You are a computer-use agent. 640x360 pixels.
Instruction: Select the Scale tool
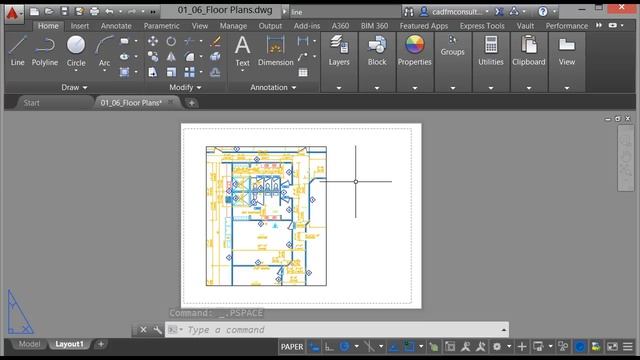point(171,72)
